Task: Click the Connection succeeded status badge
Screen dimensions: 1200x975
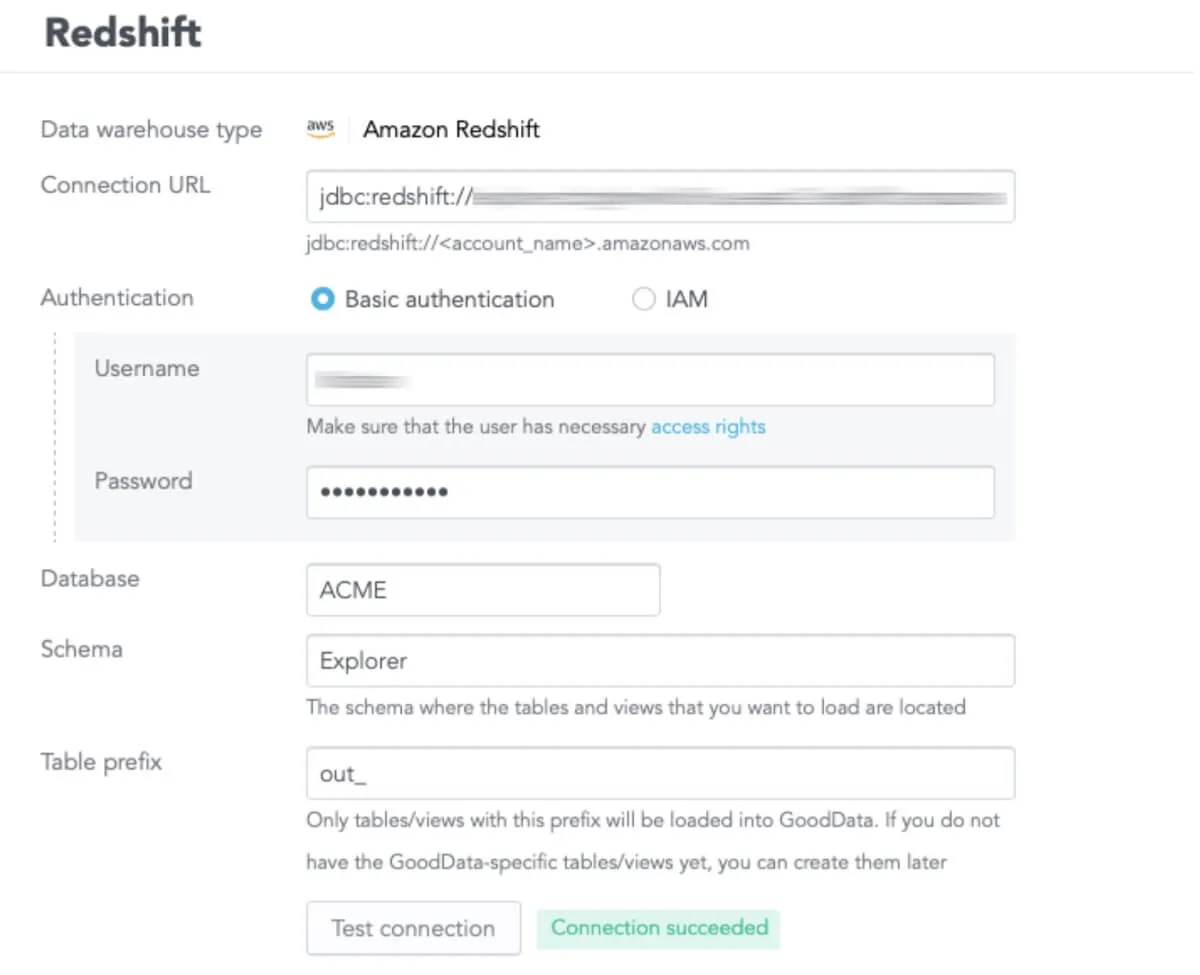Action: 659,928
